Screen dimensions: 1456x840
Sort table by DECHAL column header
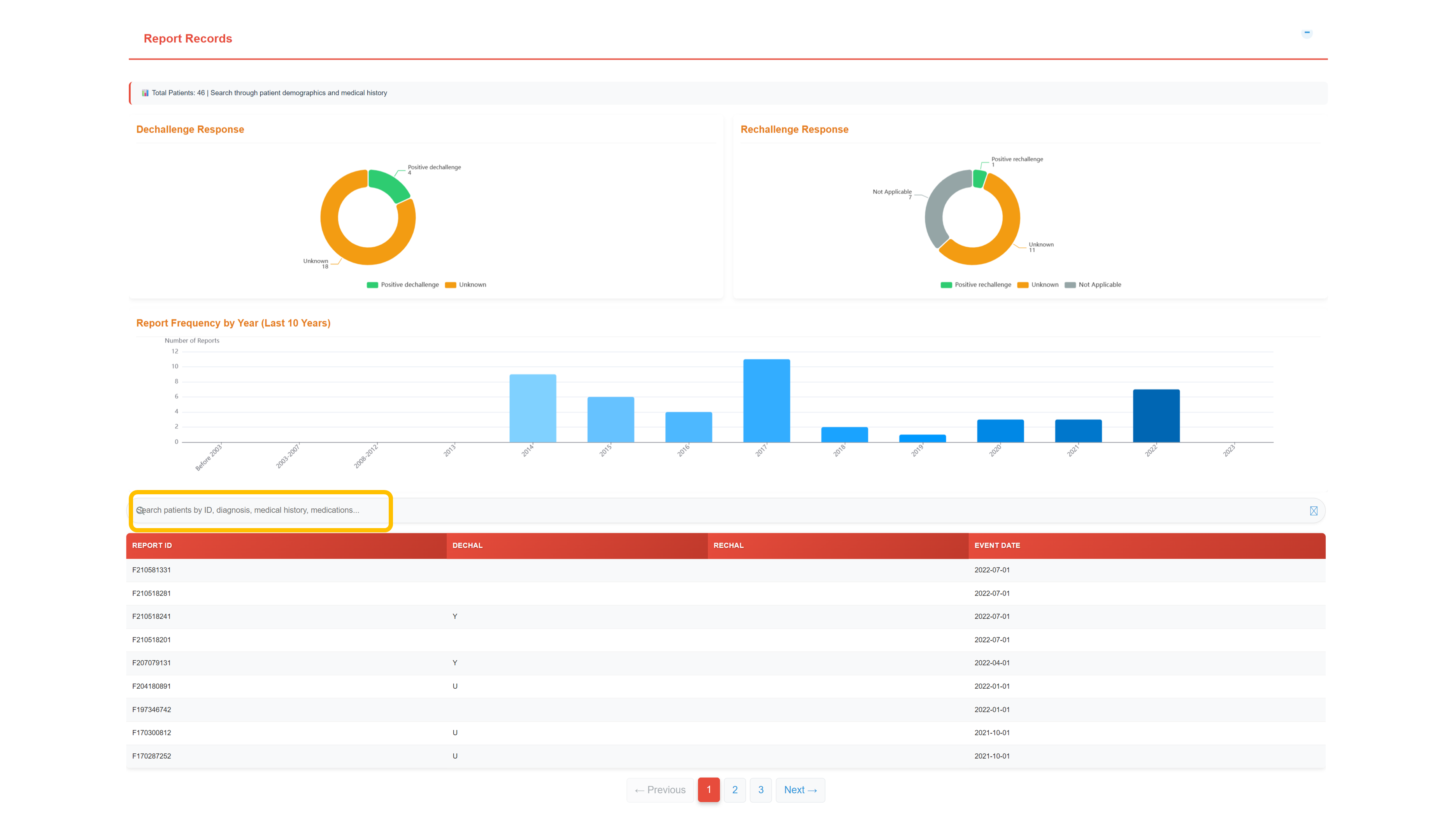tap(467, 545)
